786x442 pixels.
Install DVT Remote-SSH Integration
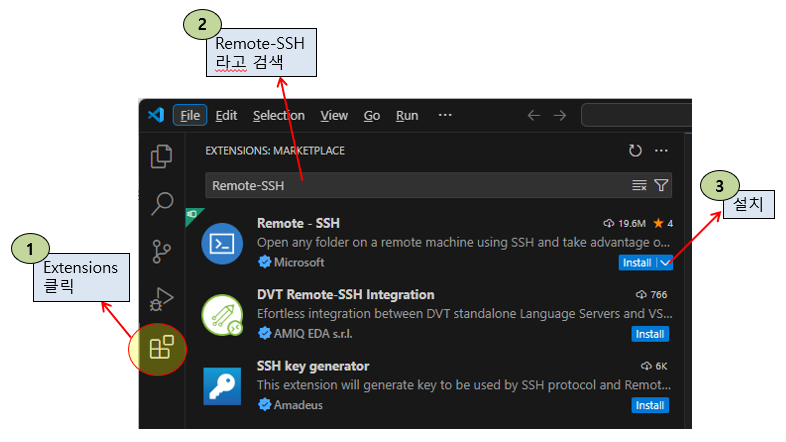(x=650, y=334)
